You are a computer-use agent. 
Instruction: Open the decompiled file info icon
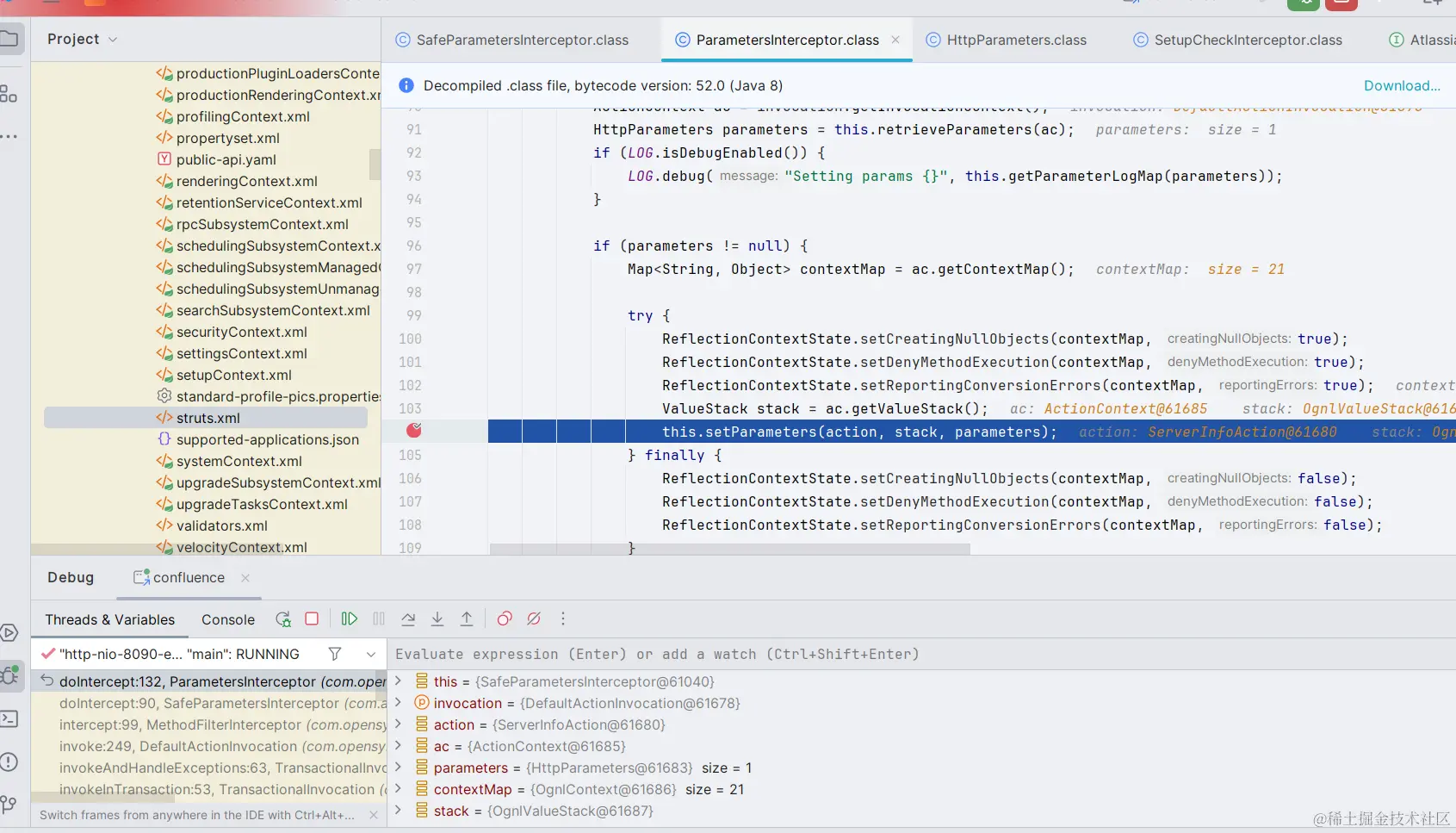(406, 85)
